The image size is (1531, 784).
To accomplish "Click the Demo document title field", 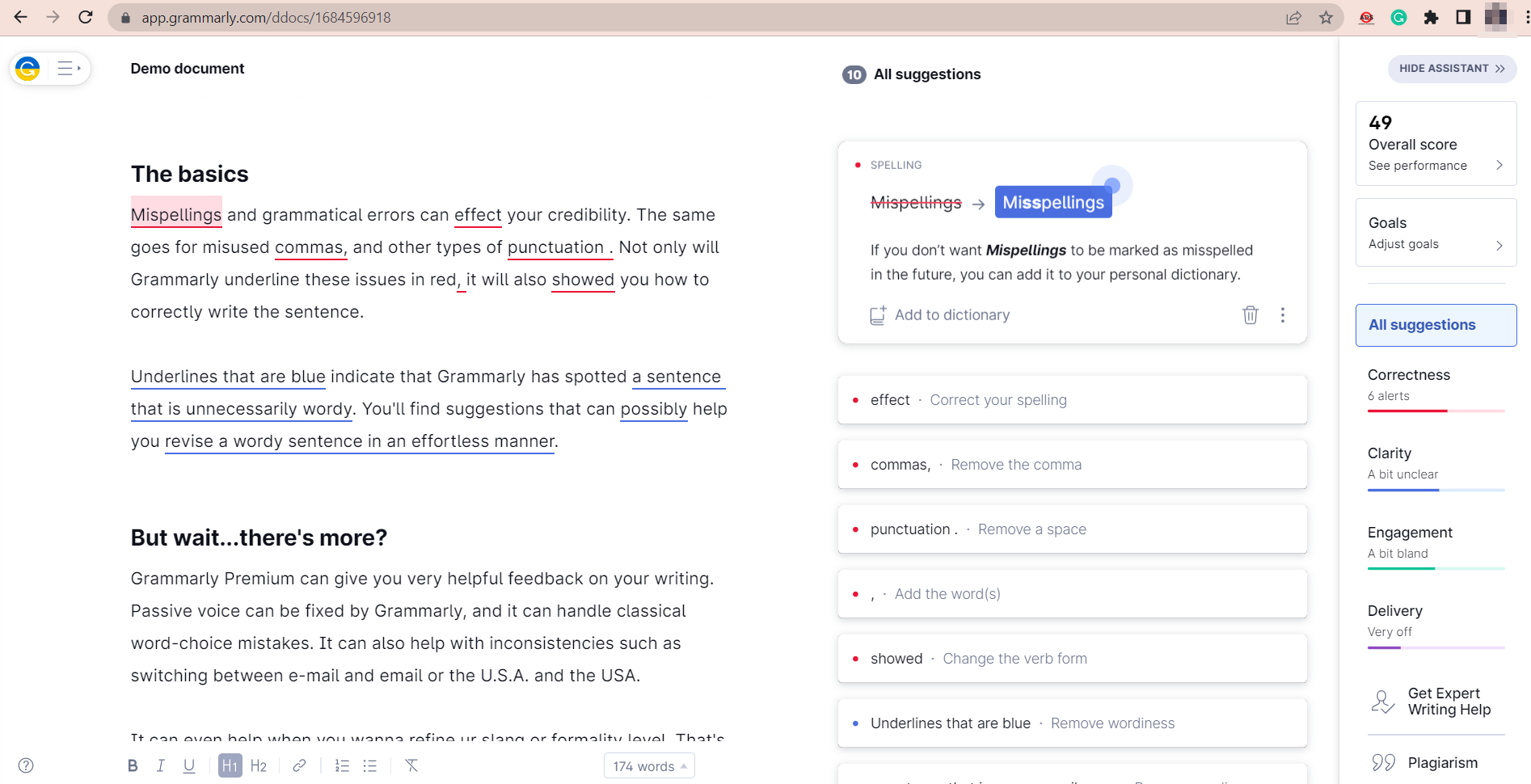I will pyautogui.click(x=188, y=69).
